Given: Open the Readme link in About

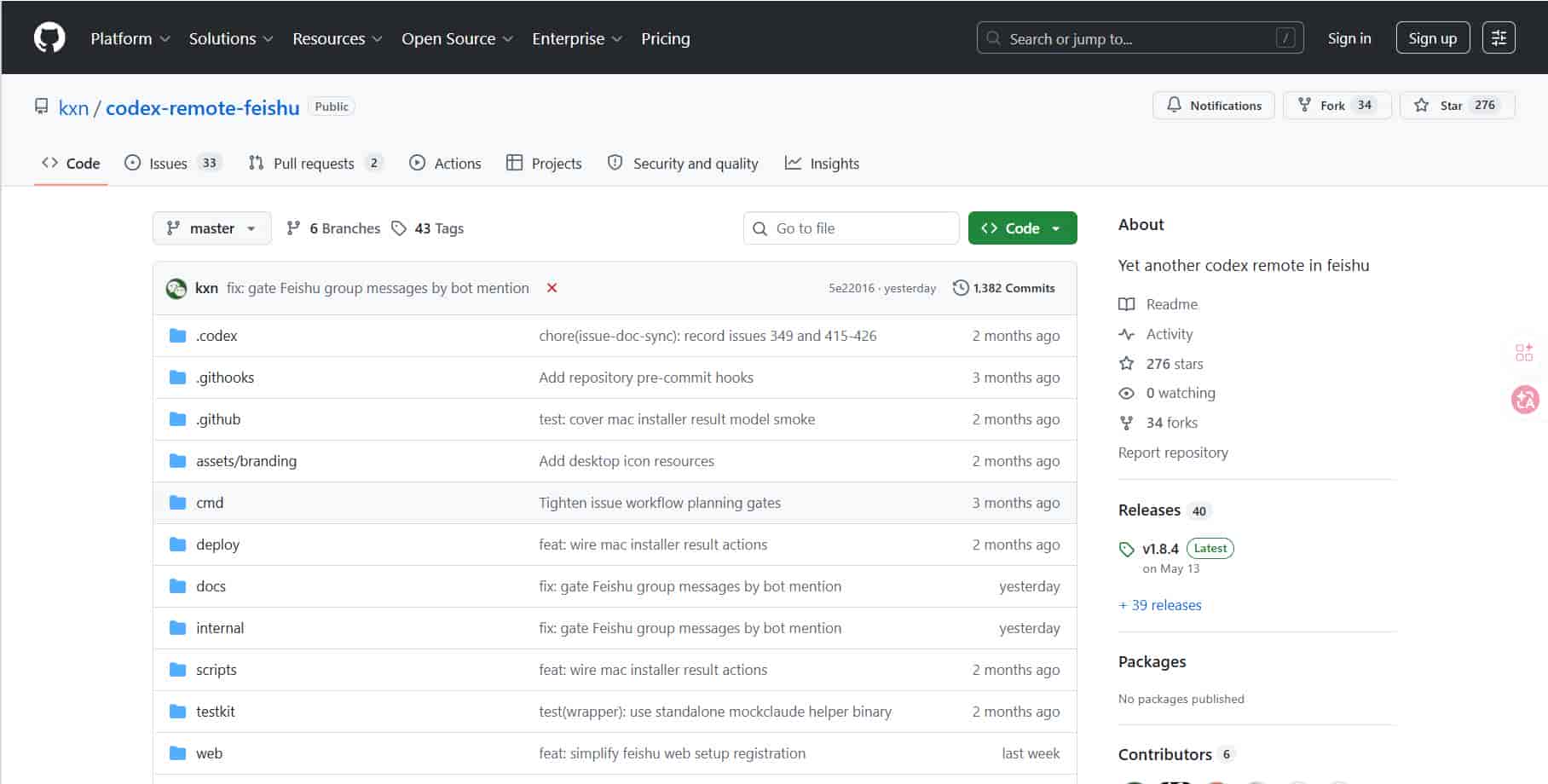Looking at the screenshot, I should (1158, 304).
